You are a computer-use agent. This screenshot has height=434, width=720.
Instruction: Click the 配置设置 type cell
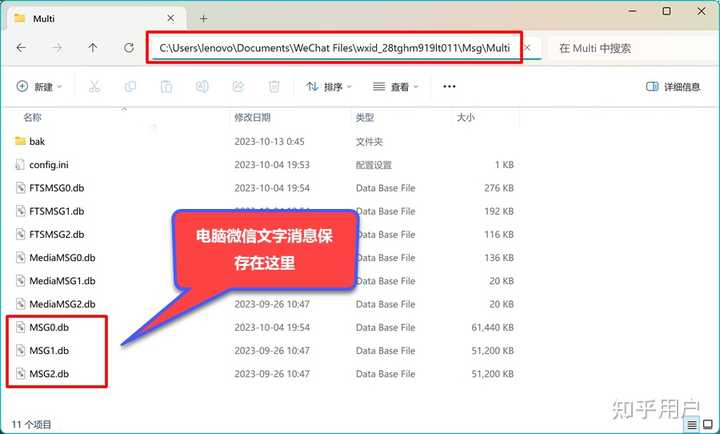(x=373, y=165)
